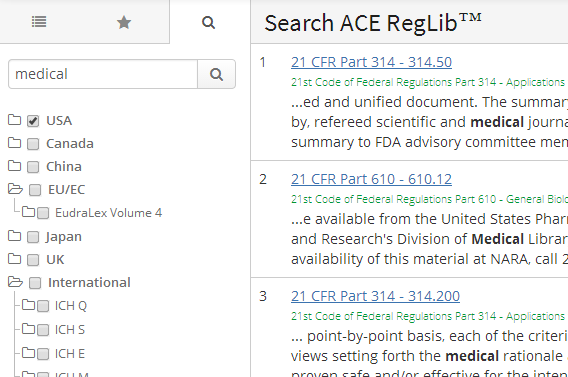
Task: Click the search button beside the medical field
Action: point(216,74)
